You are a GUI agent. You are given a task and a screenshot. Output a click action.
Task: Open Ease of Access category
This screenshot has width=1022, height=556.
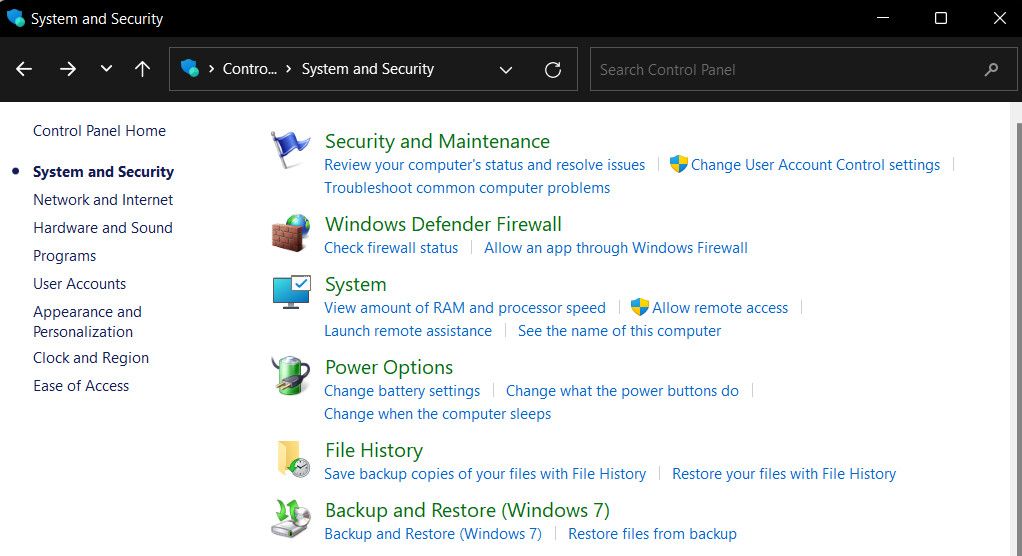pyautogui.click(x=81, y=386)
